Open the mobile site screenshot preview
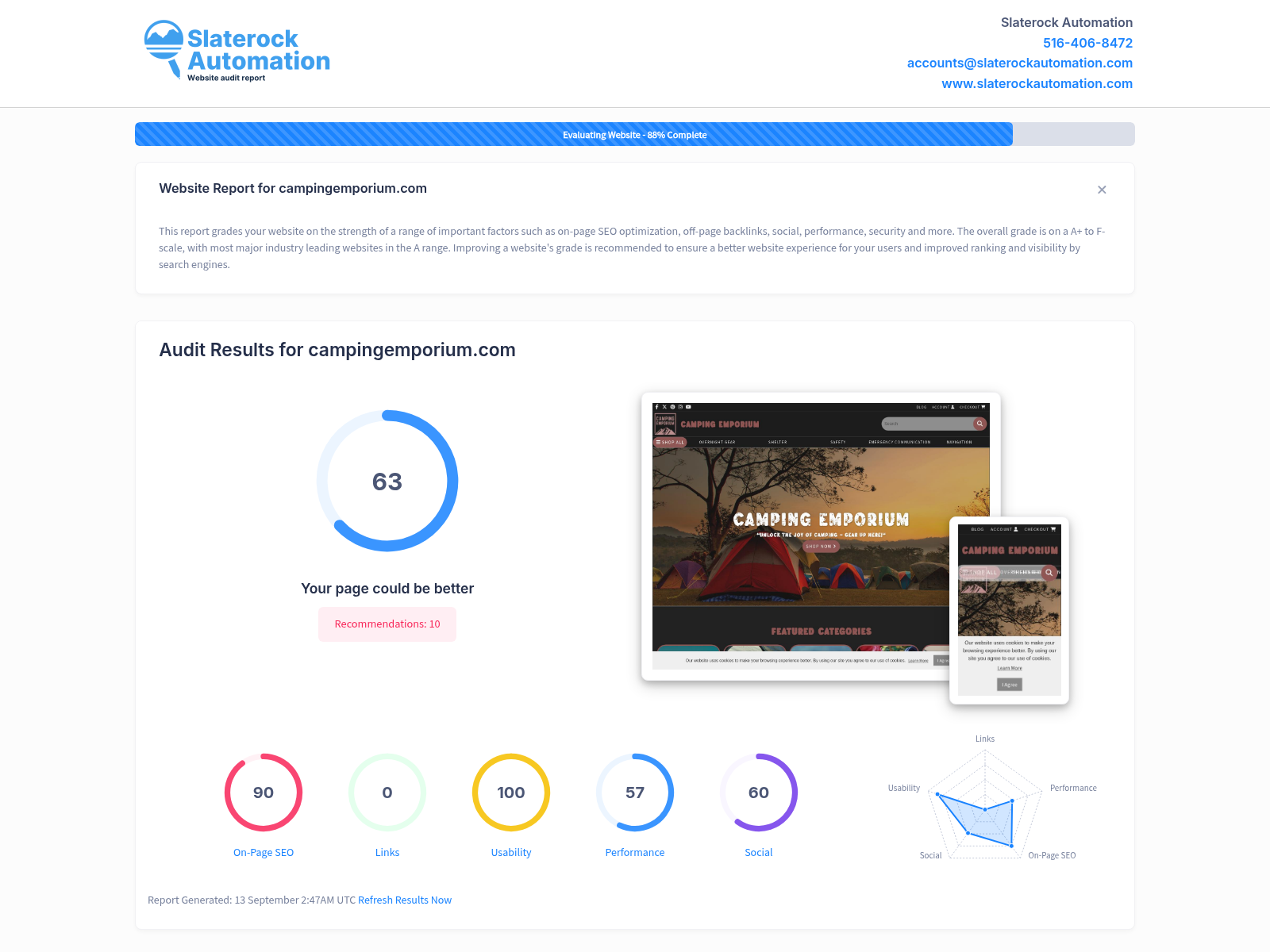The image size is (1270, 952). click(x=1010, y=610)
